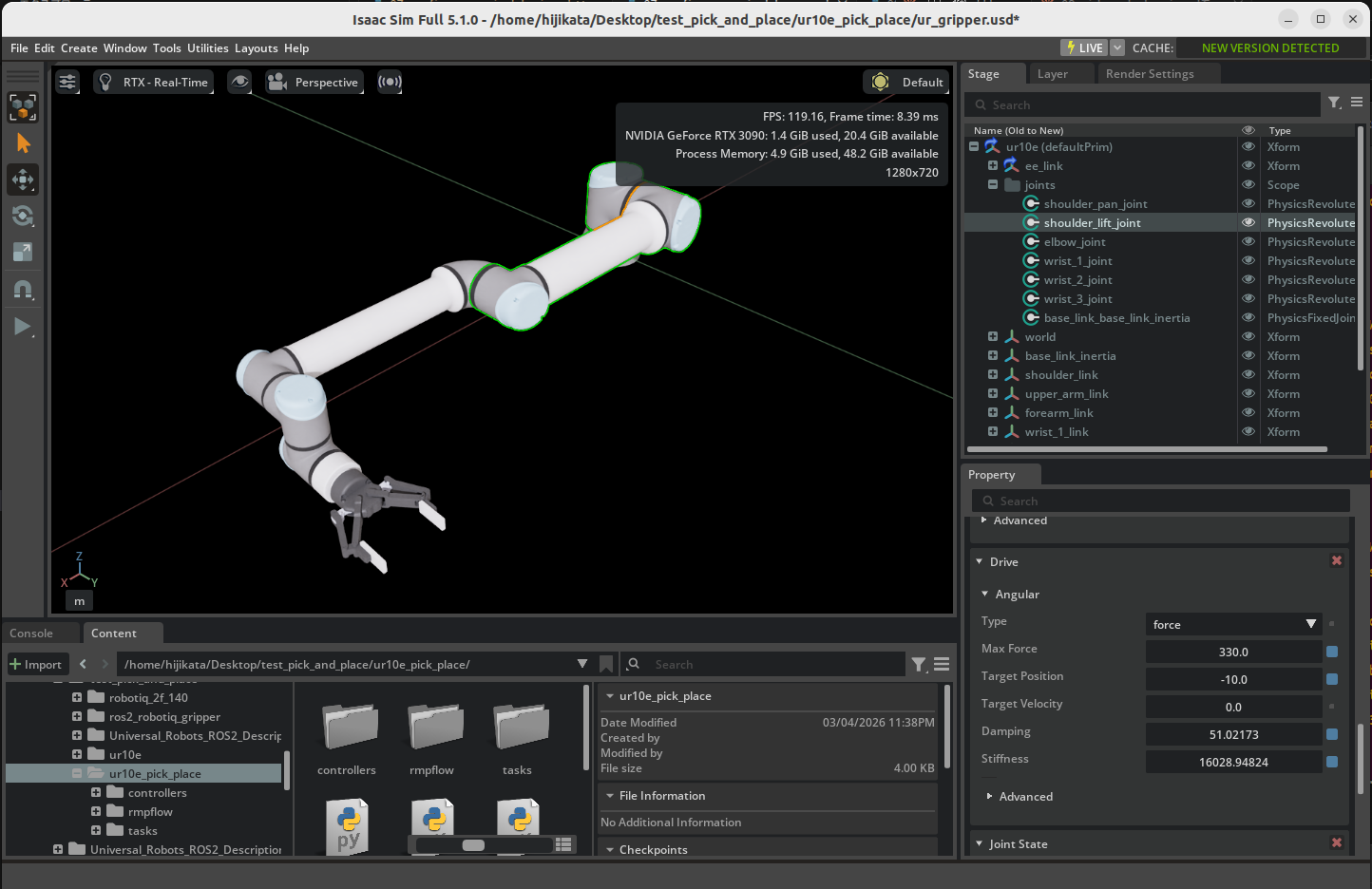Toggle visibility of ee_link prim
This screenshot has height=889, width=1372.
pos(1248,165)
